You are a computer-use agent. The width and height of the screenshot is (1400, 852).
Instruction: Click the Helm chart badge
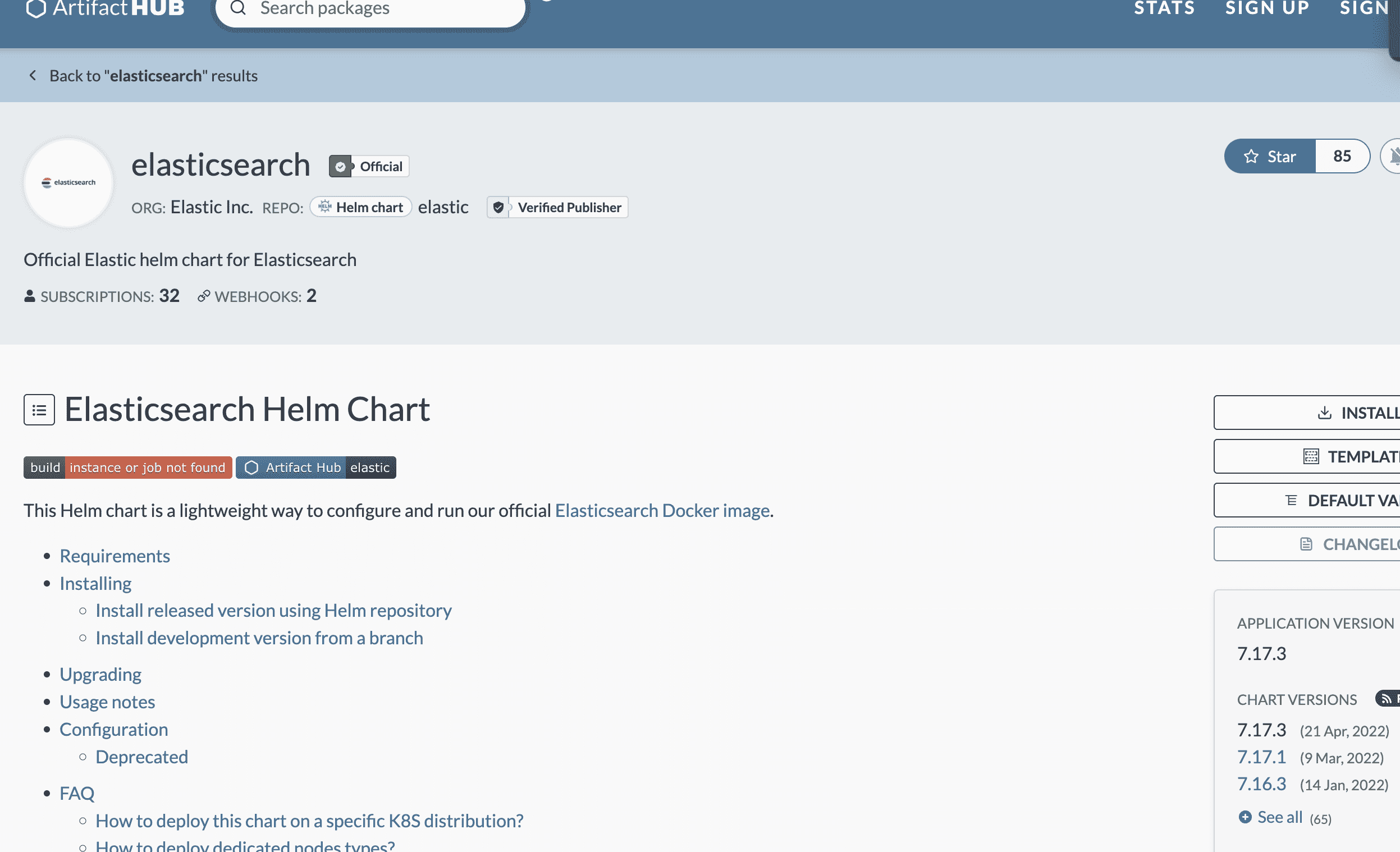361,207
